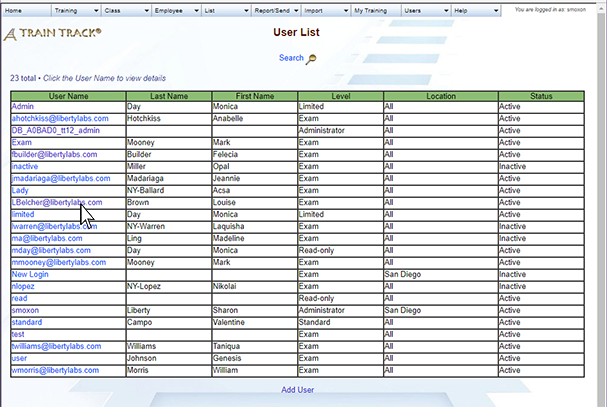Open the Lady user name link
Viewport: 607px width, 407px height.
[20, 191]
